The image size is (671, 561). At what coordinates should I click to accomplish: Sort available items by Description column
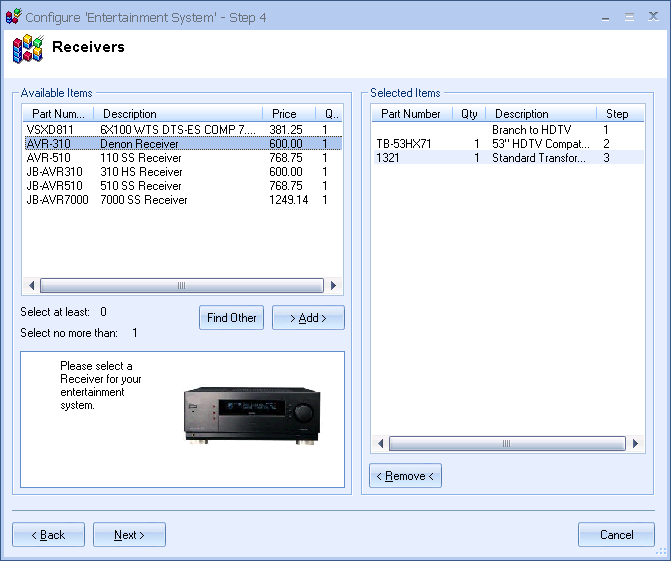click(x=180, y=114)
